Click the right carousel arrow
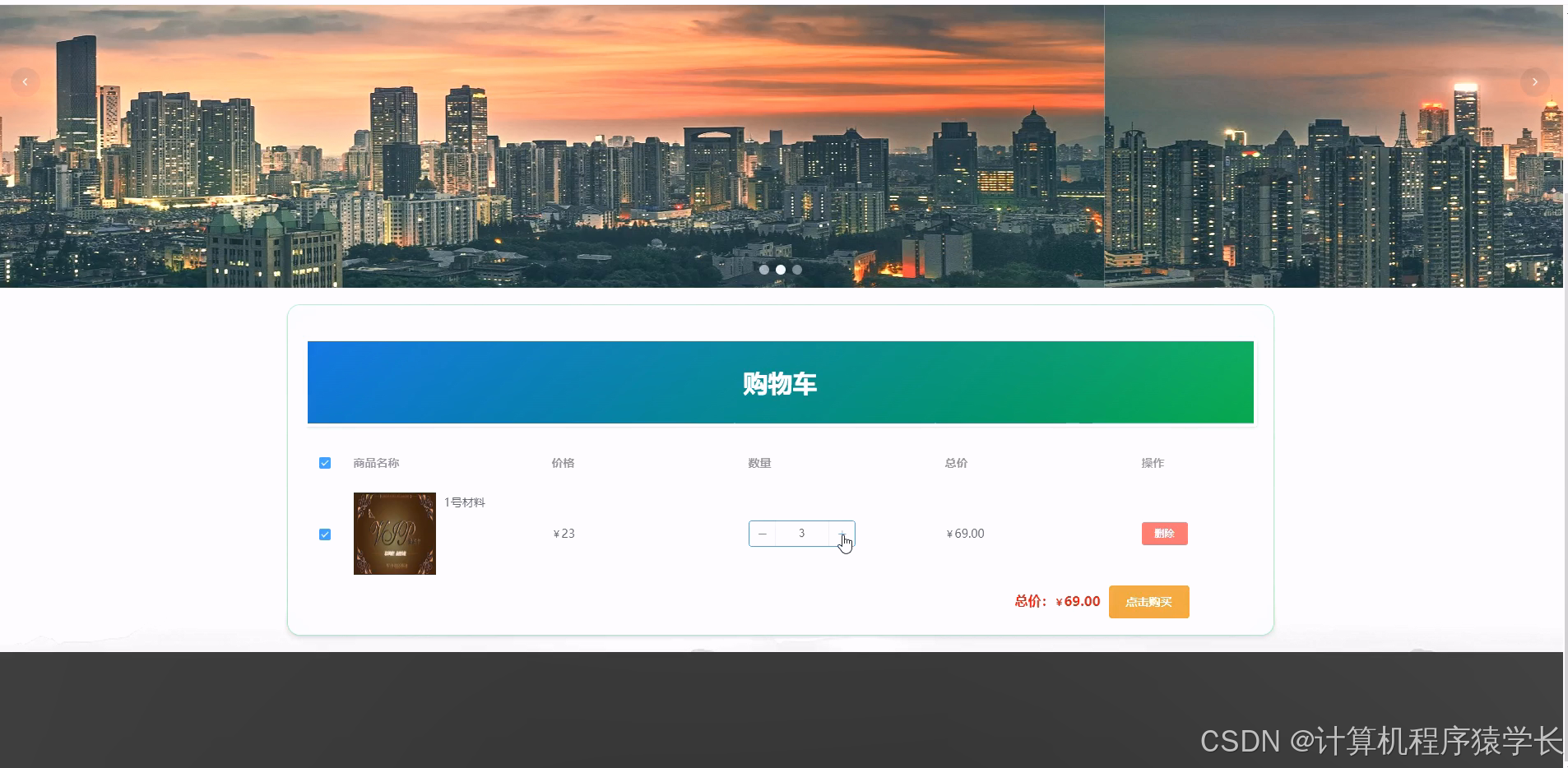1568x768 pixels. point(1535,81)
